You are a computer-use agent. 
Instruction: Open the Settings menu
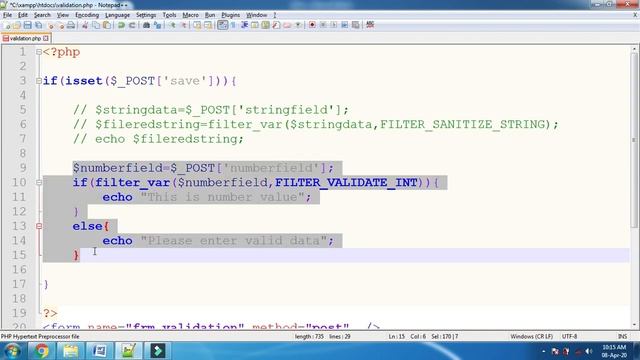click(x=146, y=15)
